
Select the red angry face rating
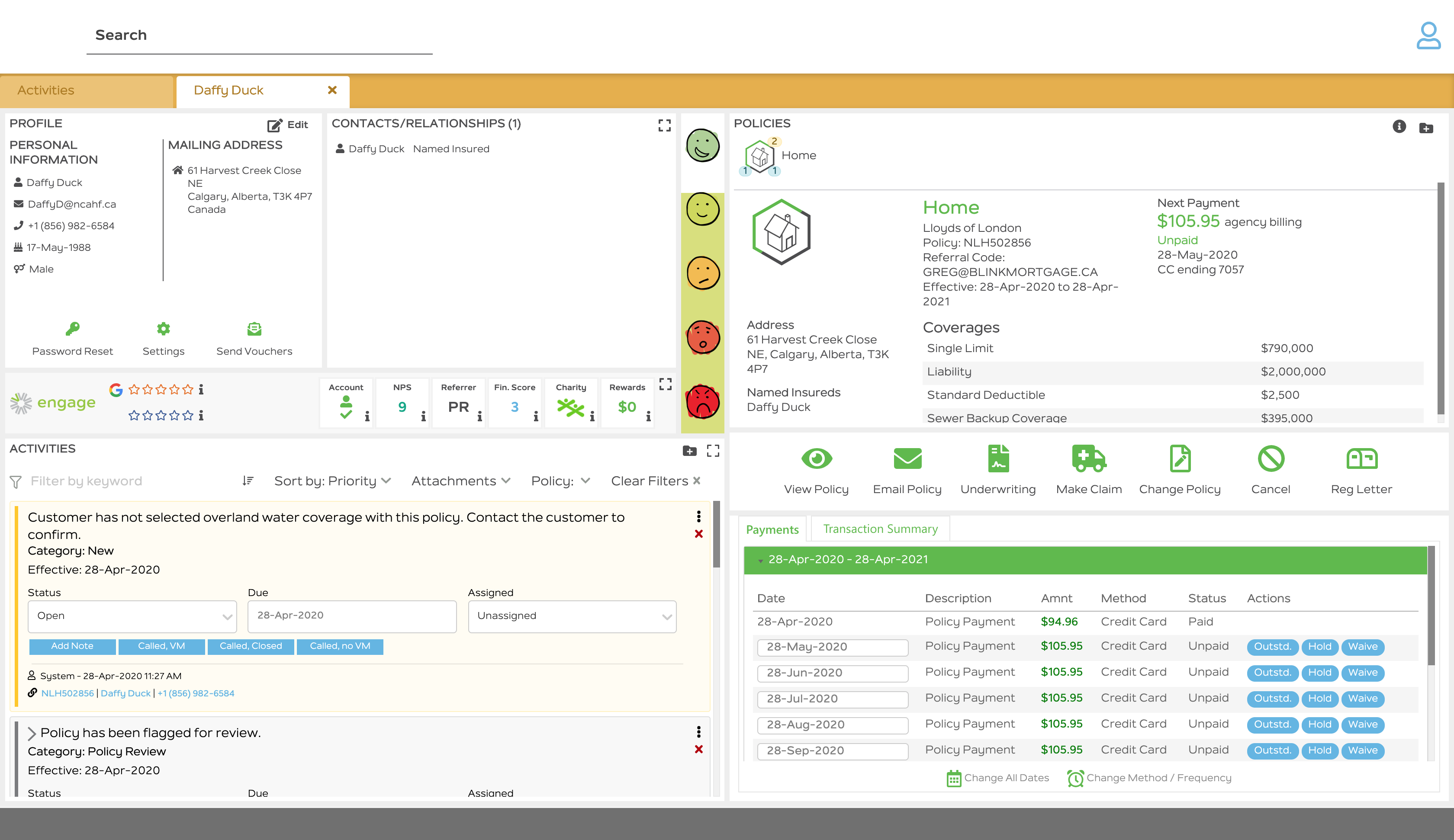click(702, 401)
